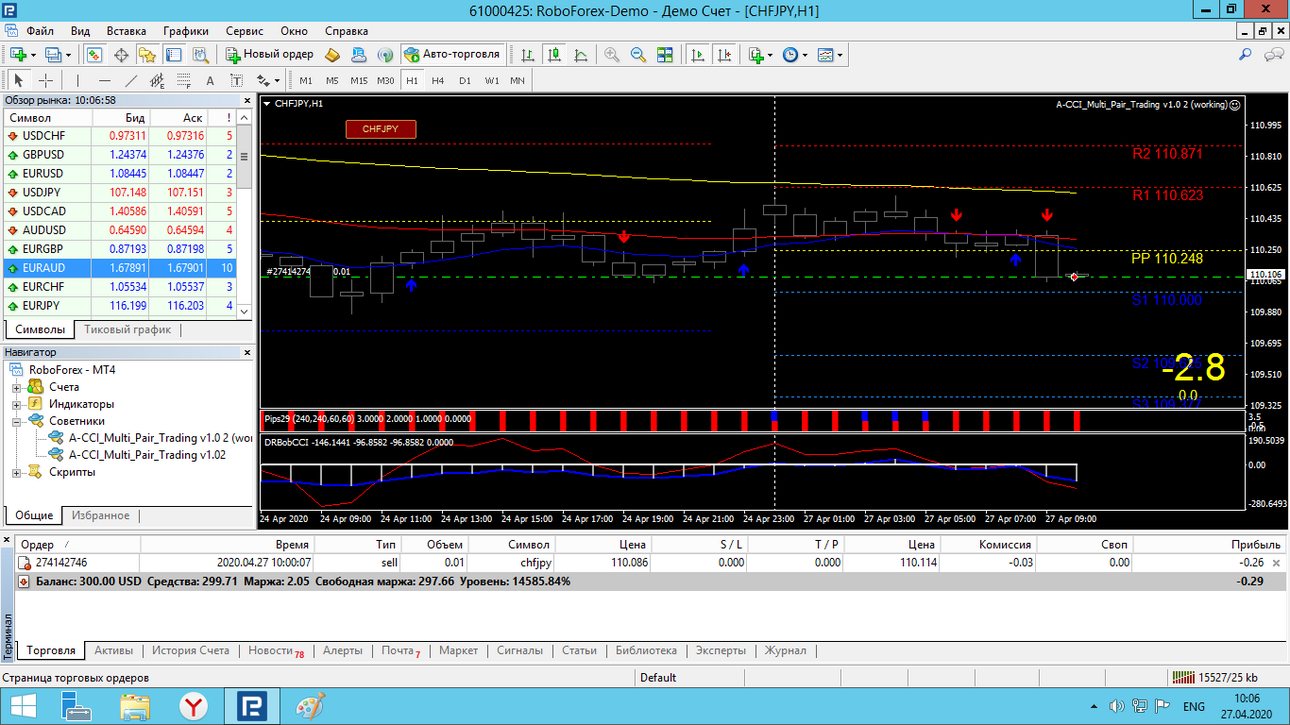Switch to the Тиковый график tab
Screen dimensions: 1290x725
pyautogui.click(x=127, y=329)
